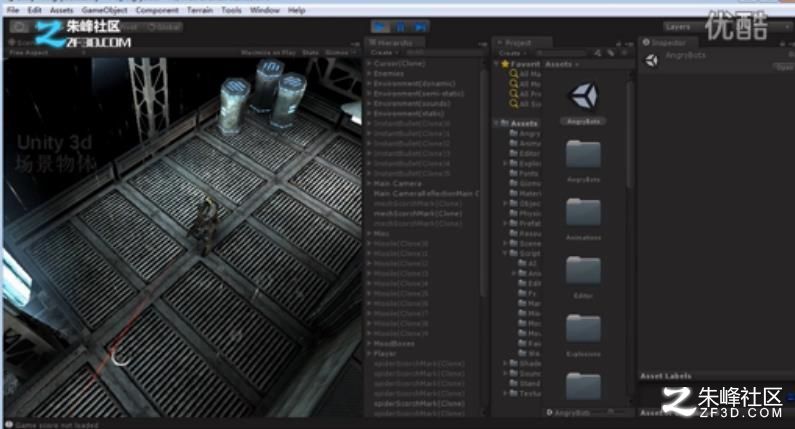Click the Play button in the toolbar
Image resolution: width=795 pixels, height=429 pixels.
(x=380, y=27)
